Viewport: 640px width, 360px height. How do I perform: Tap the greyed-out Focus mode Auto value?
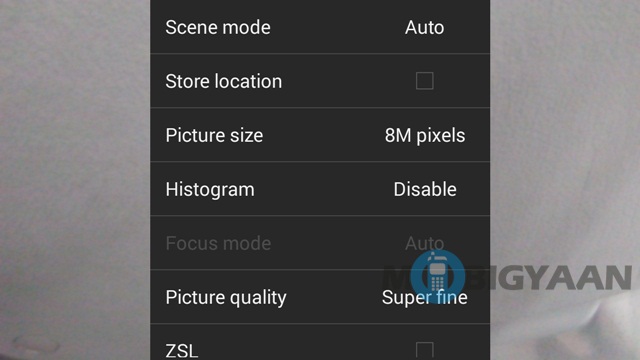coord(424,243)
